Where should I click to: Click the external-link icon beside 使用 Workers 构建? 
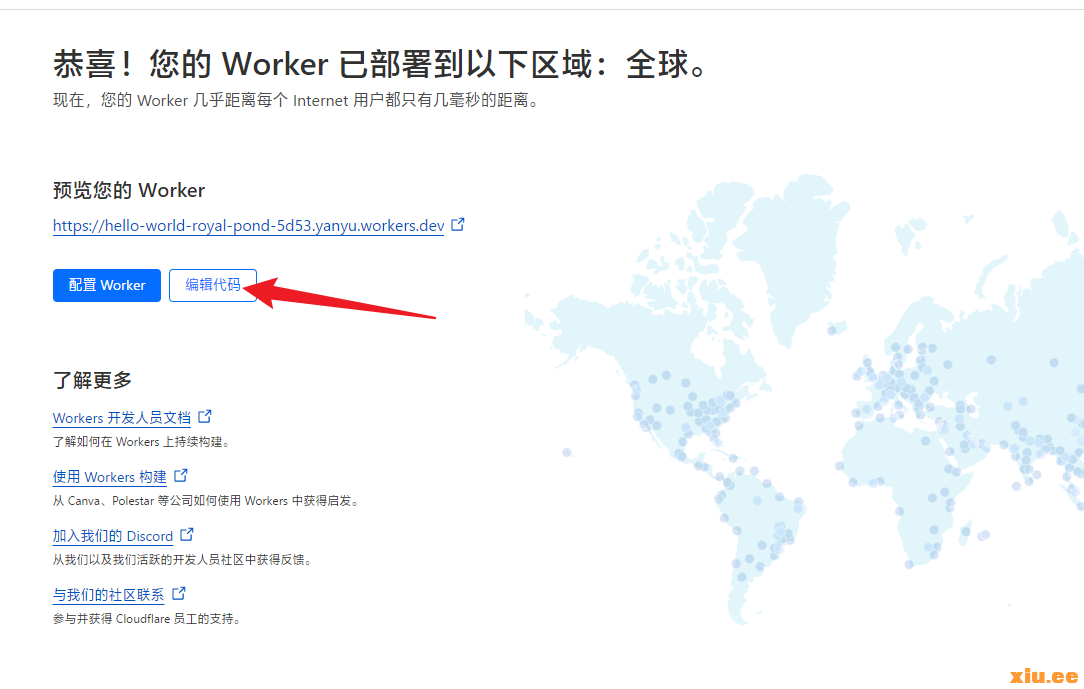tap(181, 476)
